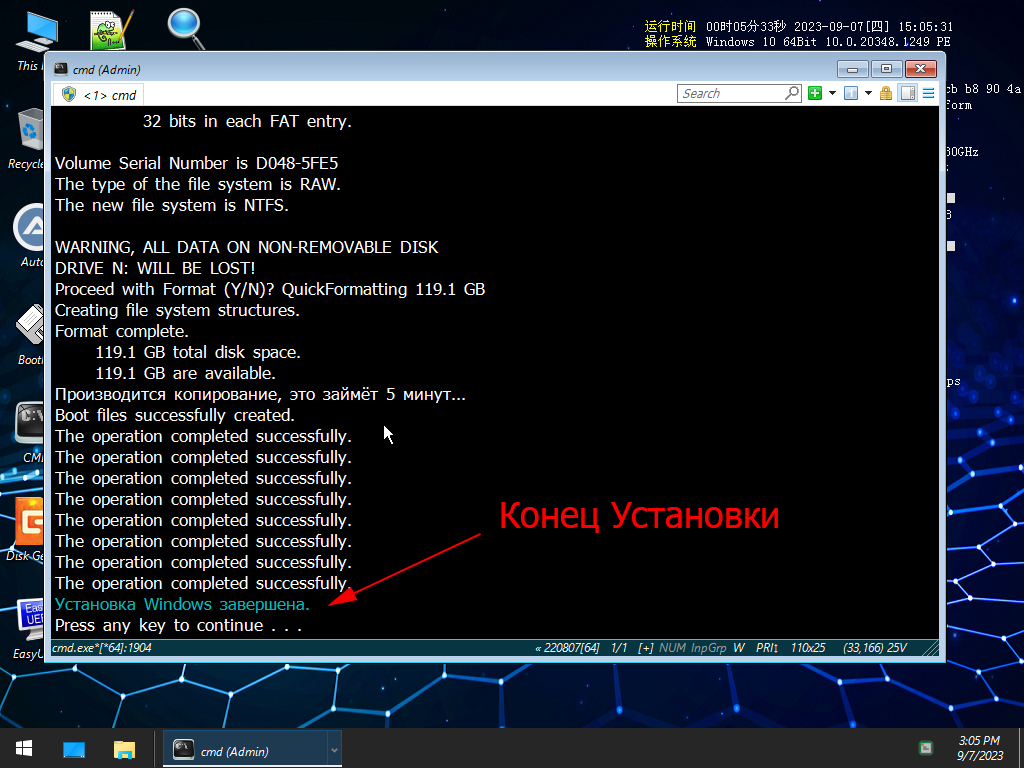The height and width of the screenshot is (768, 1024).
Task: Click 'Производится копирование' console line
Action: 261,394
